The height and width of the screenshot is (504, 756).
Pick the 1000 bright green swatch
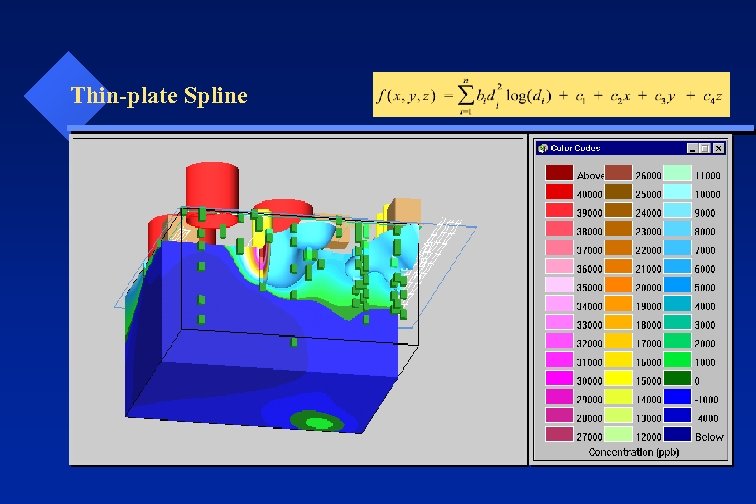pos(677,359)
